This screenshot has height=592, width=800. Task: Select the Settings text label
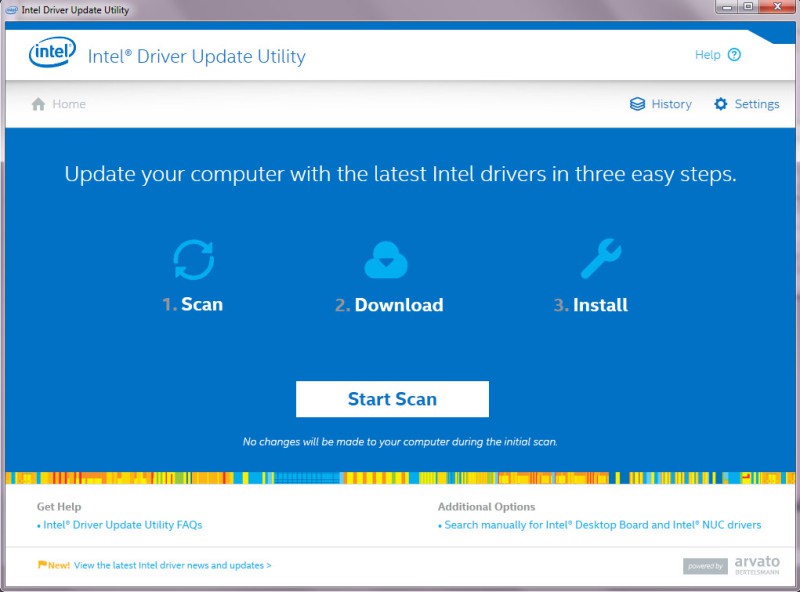coord(757,104)
